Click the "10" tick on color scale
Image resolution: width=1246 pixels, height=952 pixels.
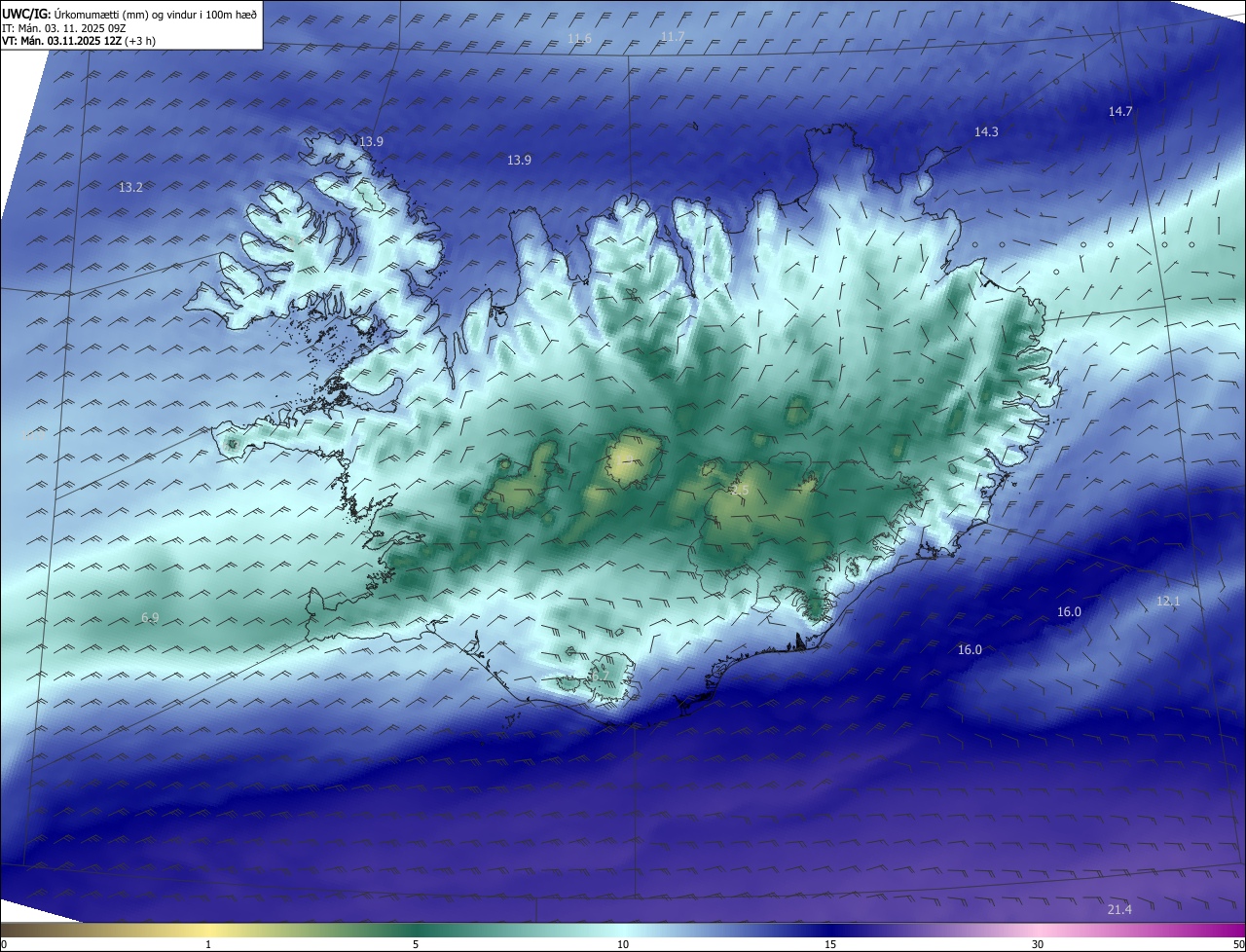click(x=623, y=944)
